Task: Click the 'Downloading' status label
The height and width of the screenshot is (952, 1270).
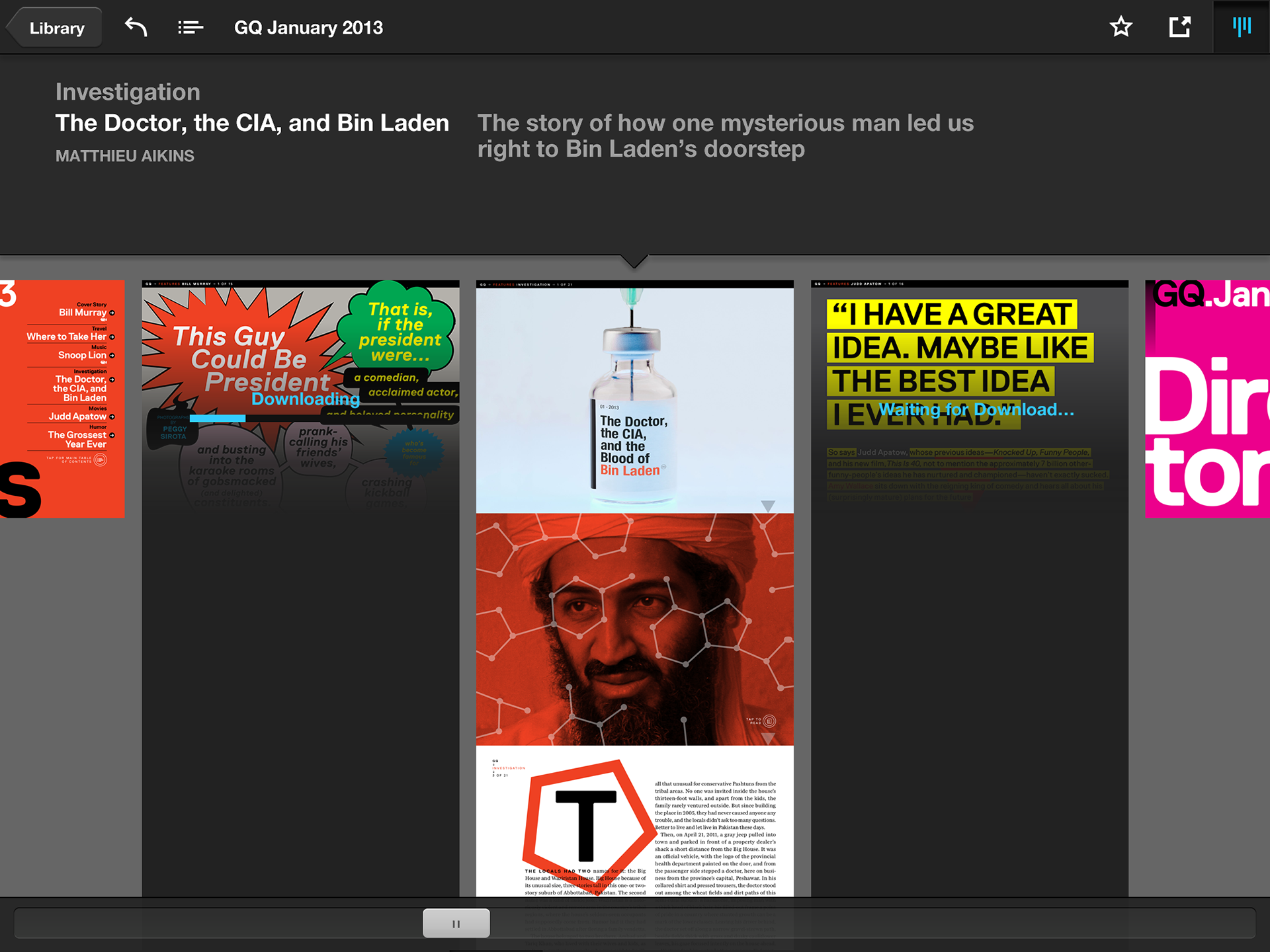Action: pyautogui.click(x=306, y=399)
